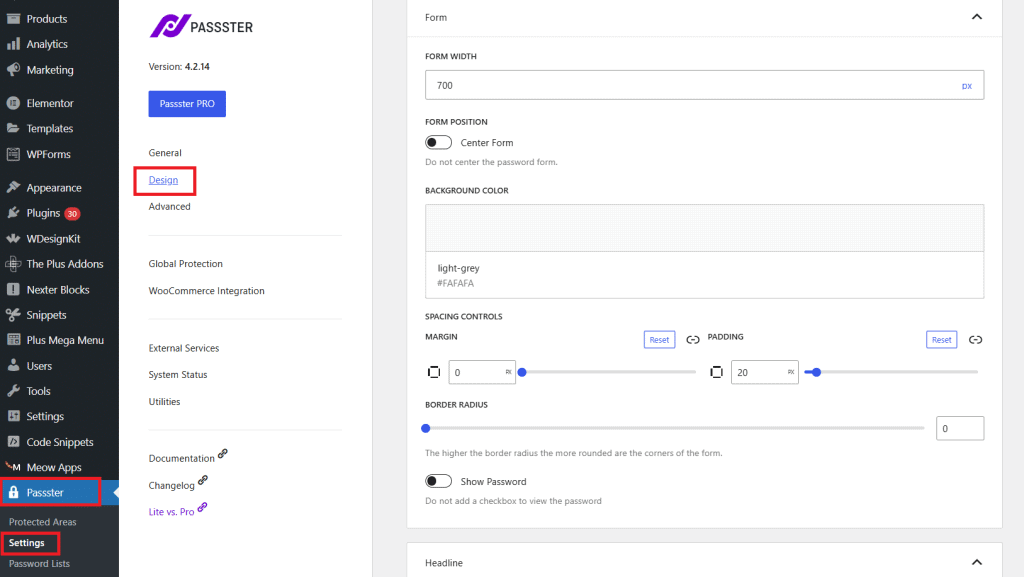Open Password Lists submenu item

point(39,563)
